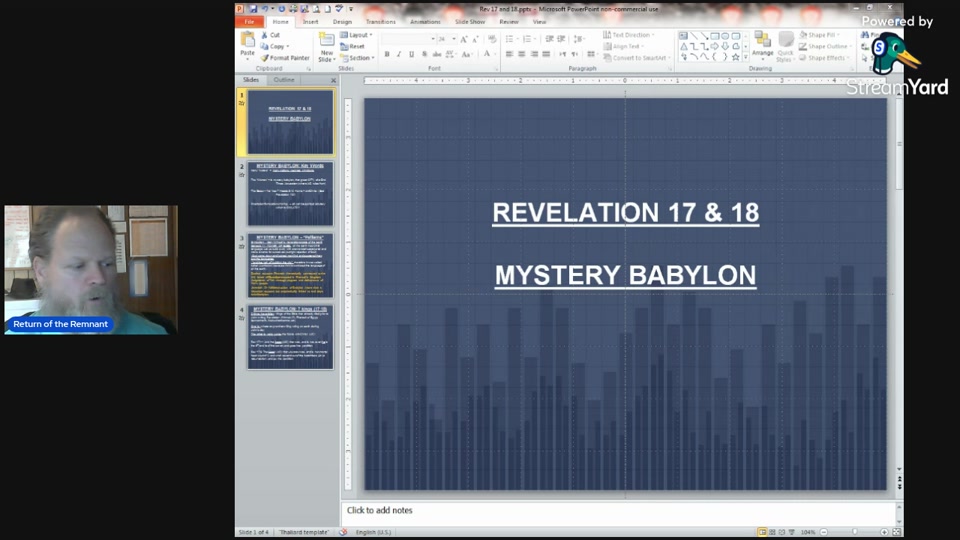
Task: Toggle Bold text formatting
Action: pyautogui.click(x=385, y=54)
